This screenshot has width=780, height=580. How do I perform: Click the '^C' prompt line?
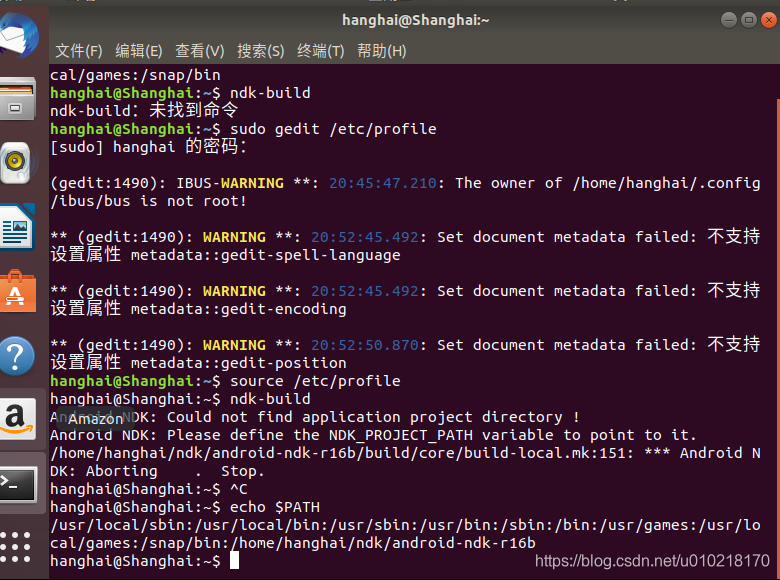[x=149, y=489]
